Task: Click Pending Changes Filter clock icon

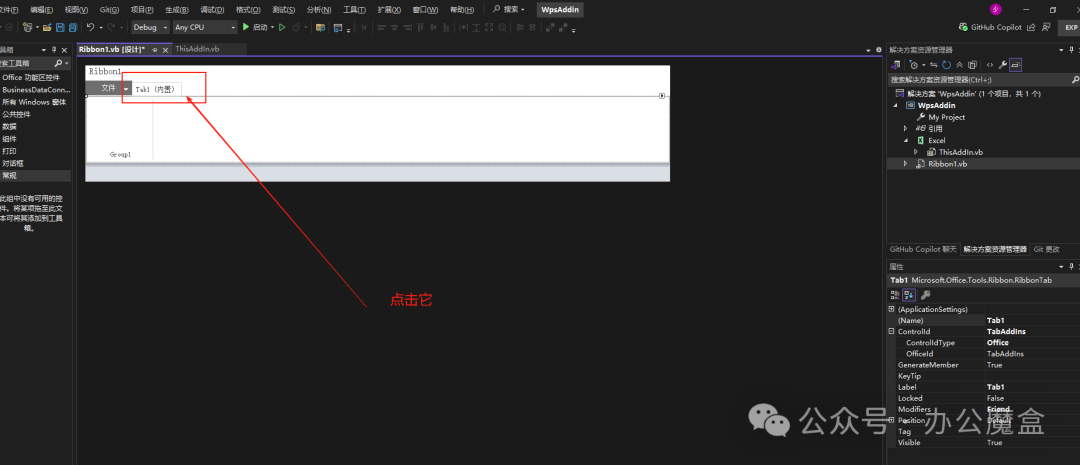Action: (x=913, y=65)
